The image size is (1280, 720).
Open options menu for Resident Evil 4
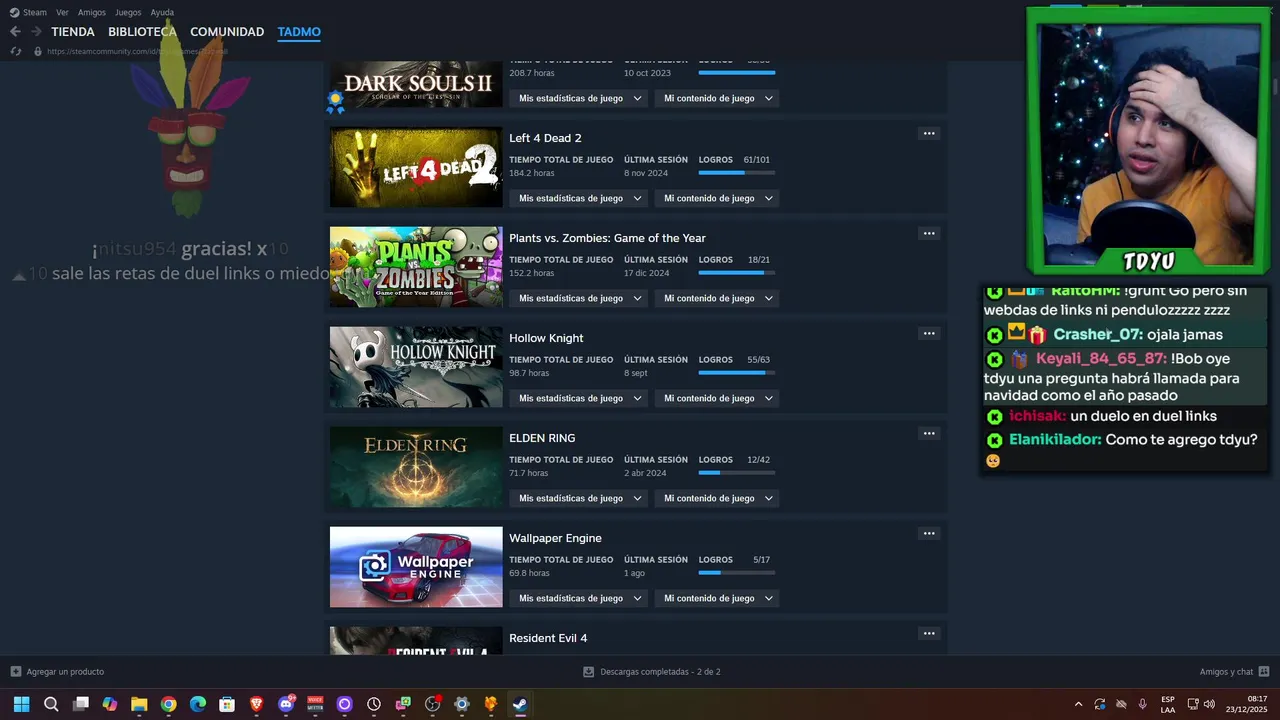(929, 633)
